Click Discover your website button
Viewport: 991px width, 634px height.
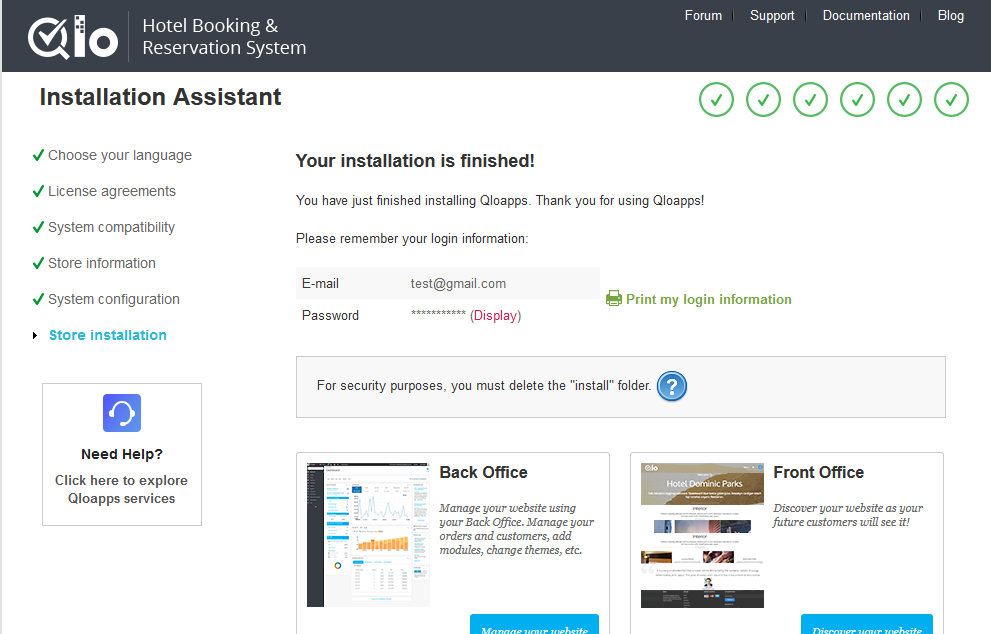tap(866, 625)
